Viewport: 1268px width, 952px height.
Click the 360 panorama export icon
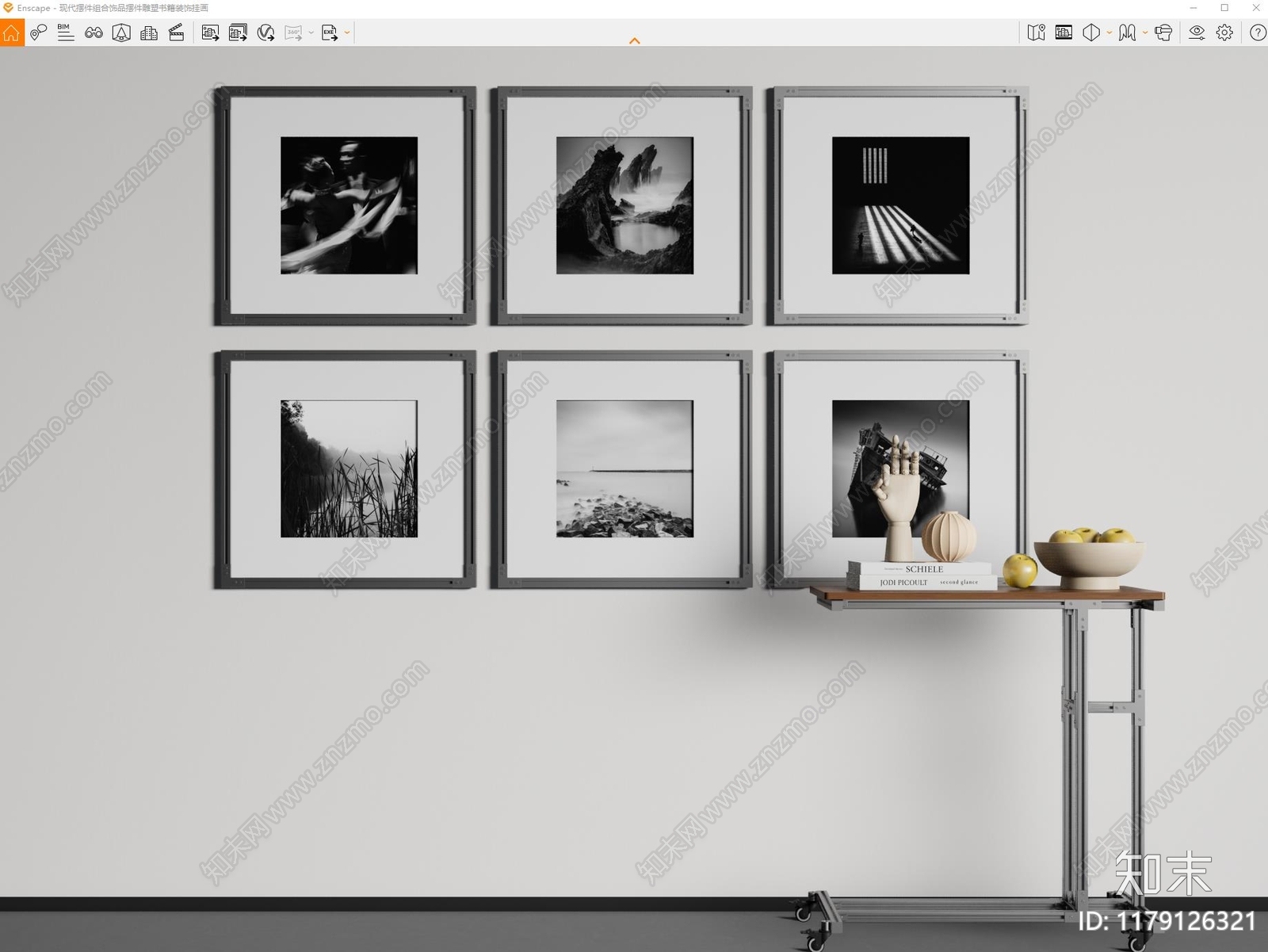[293, 32]
